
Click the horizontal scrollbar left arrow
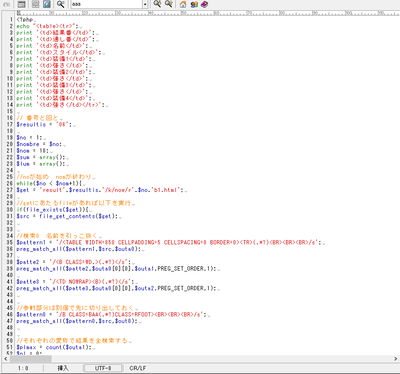point(6,359)
